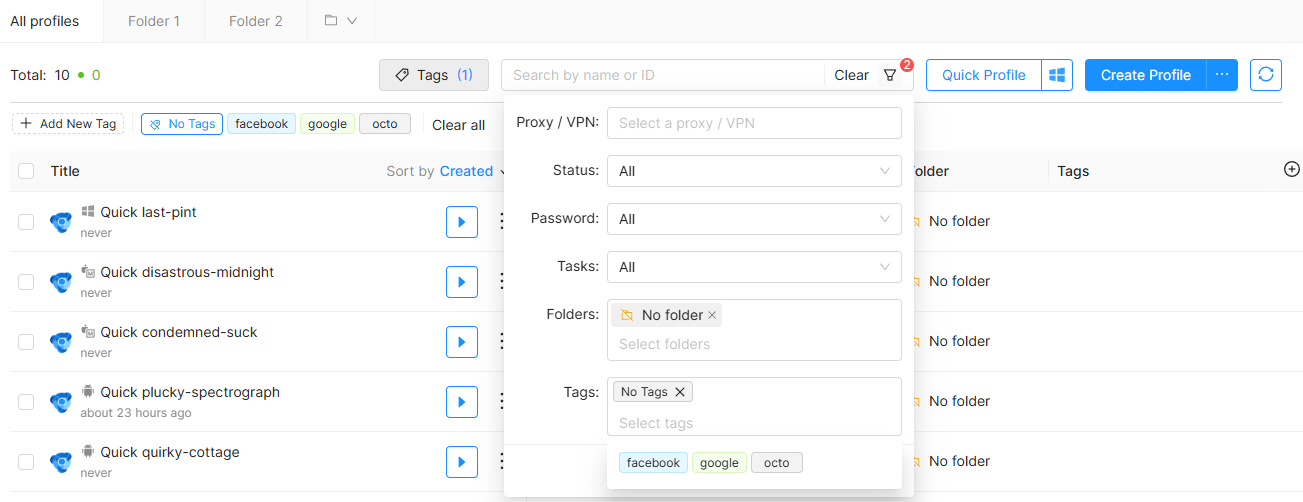Open more options for Quick plucky-spectrograph
The width and height of the screenshot is (1303, 502).
tap(501, 401)
